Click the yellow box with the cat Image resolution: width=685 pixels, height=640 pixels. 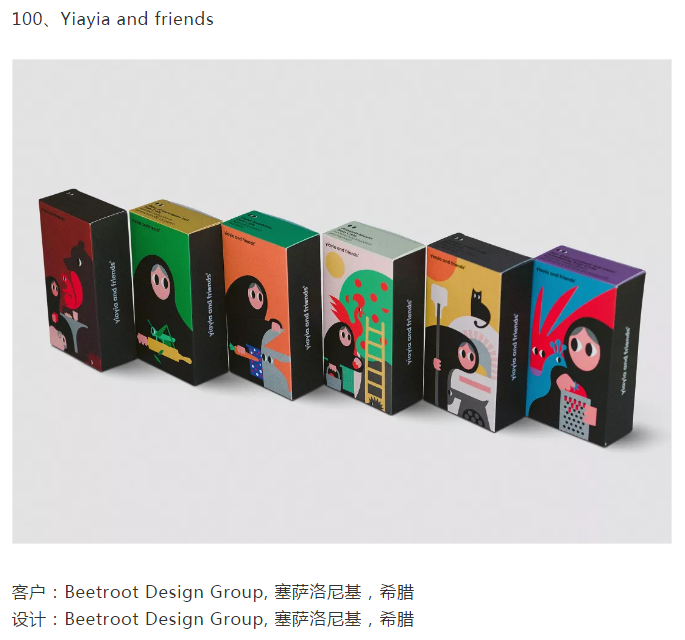click(x=478, y=333)
